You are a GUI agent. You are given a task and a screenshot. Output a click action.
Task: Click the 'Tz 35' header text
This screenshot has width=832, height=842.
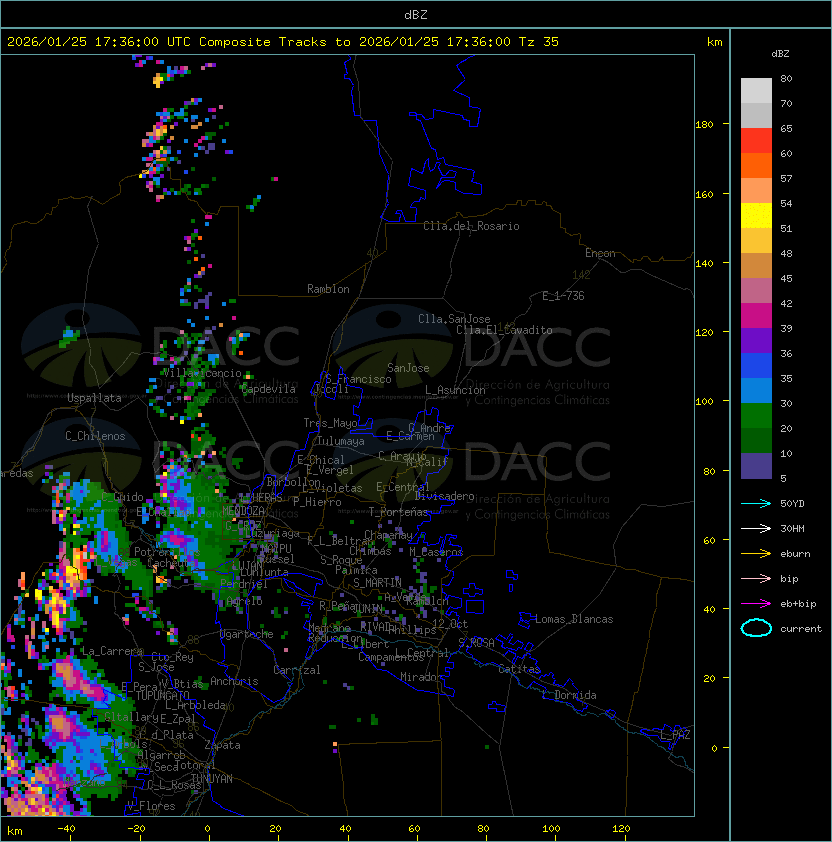(x=539, y=42)
